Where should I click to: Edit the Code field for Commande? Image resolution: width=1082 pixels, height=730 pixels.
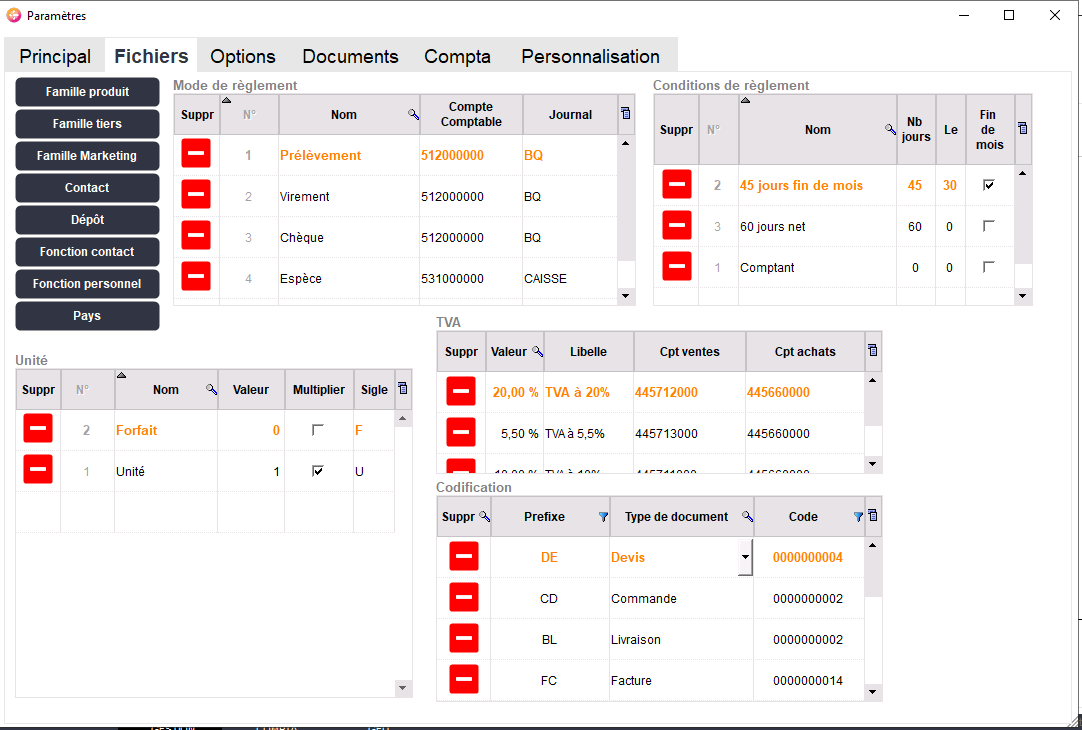point(808,599)
